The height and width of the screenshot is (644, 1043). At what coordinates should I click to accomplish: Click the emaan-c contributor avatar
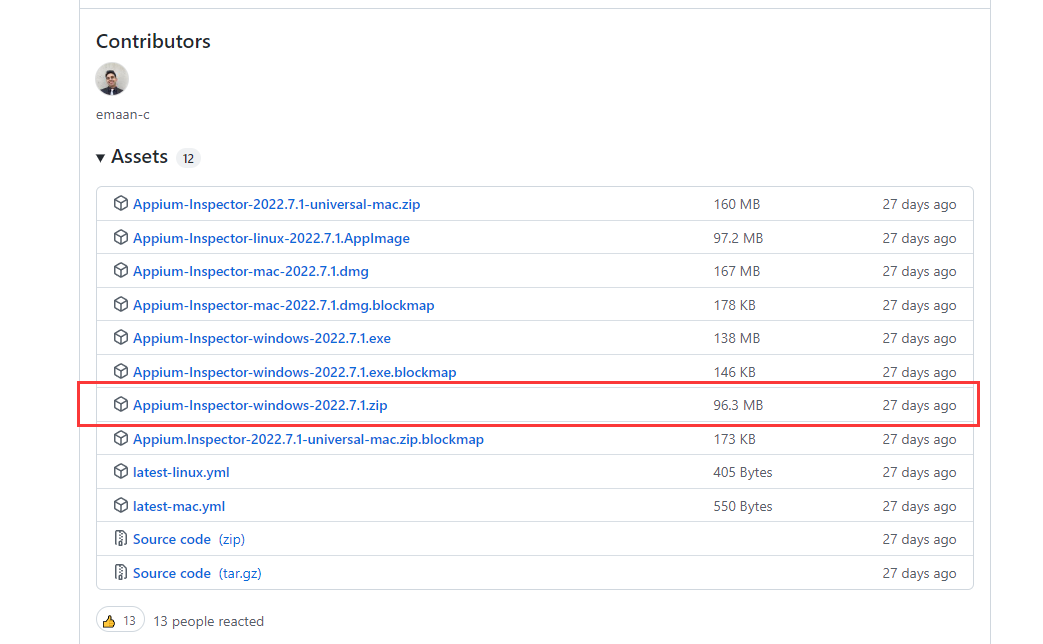(112, 79)
